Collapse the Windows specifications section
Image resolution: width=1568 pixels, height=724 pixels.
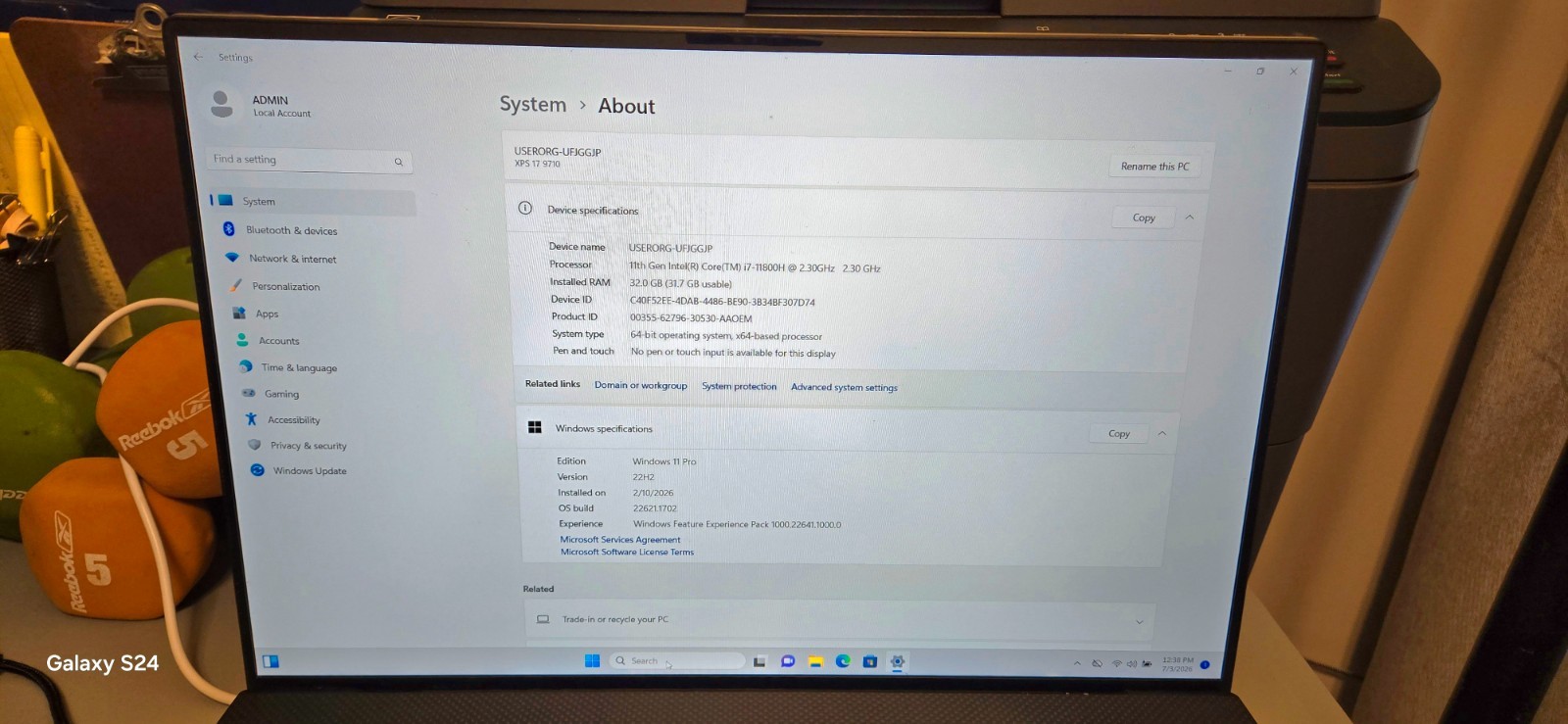(x=1161, y=433)
